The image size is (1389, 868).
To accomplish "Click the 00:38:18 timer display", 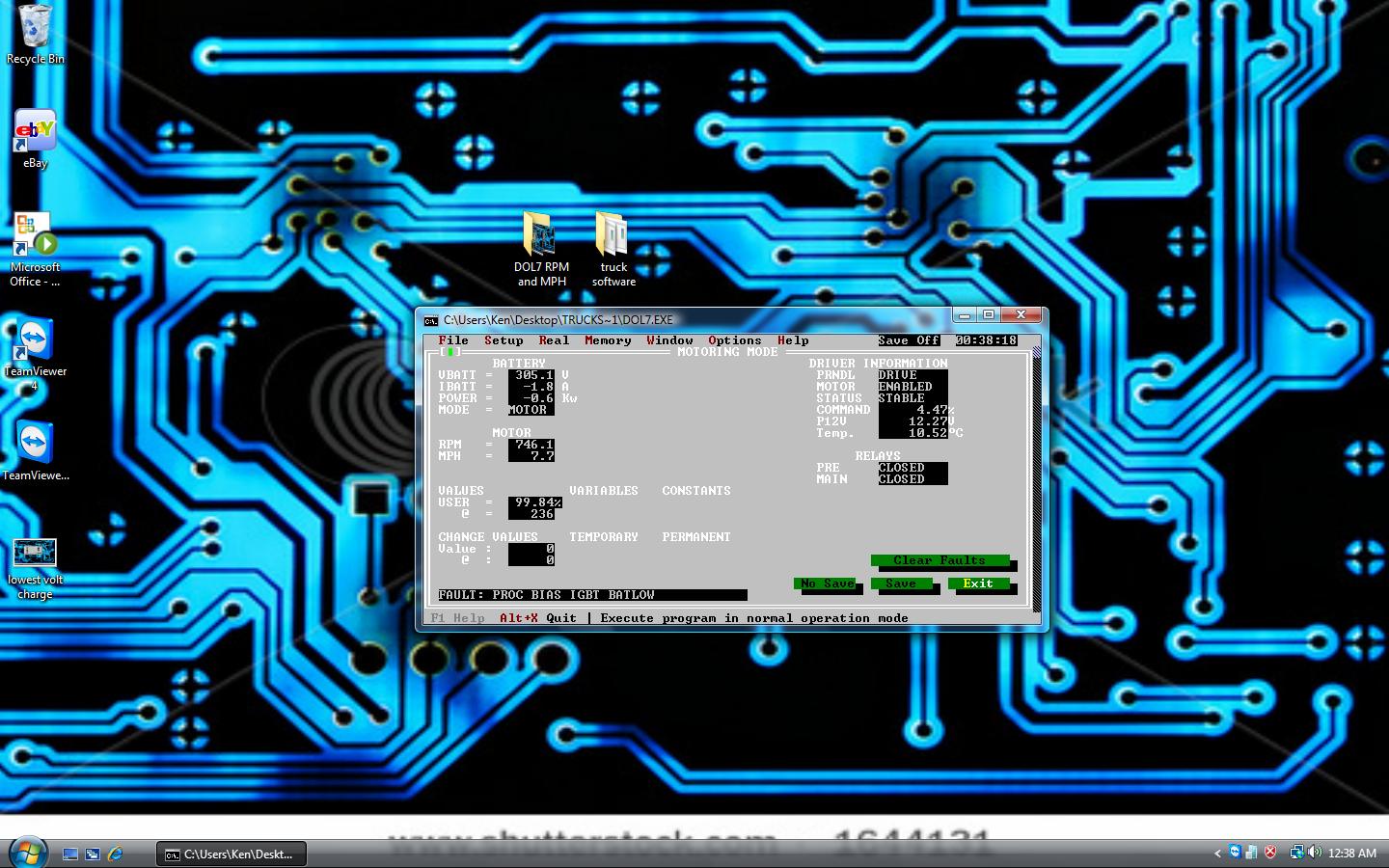I will pyautogui.click(x=986, y=340).
